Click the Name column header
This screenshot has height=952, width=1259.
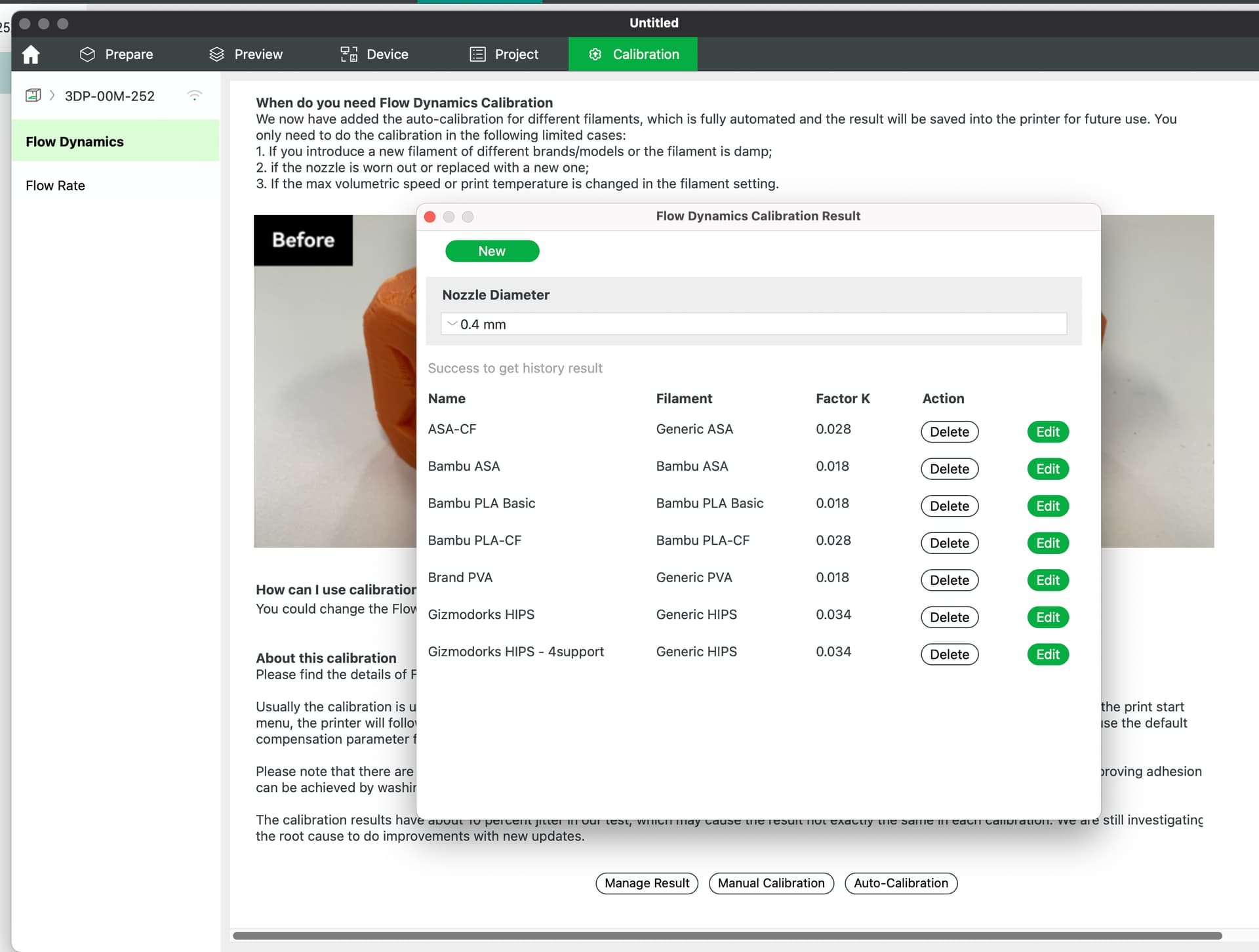pos(447,398)
